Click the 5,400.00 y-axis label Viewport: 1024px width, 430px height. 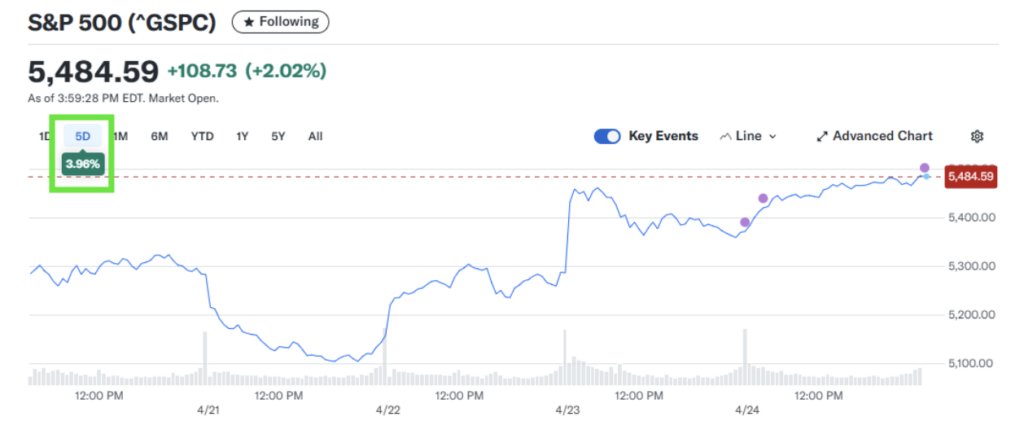970,217
